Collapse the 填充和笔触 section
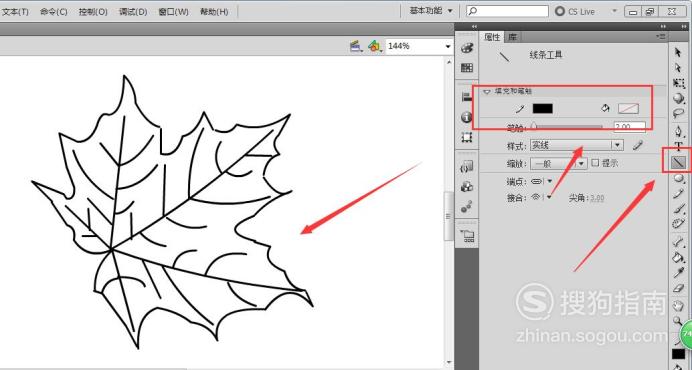This screenshot has width=692, height=370. [x=487, y=91]
